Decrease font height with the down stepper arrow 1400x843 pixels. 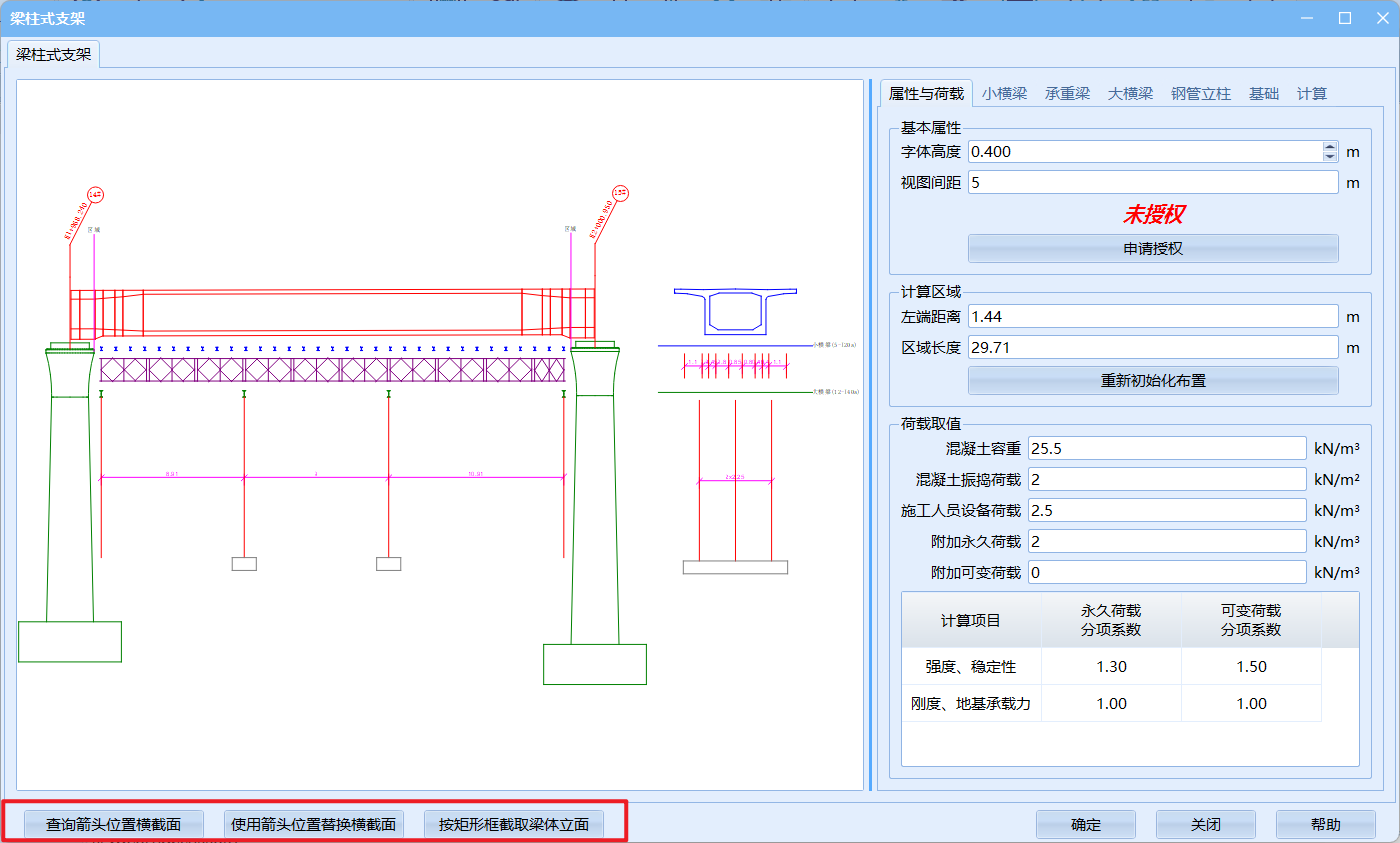click(x=1329, y=157)
